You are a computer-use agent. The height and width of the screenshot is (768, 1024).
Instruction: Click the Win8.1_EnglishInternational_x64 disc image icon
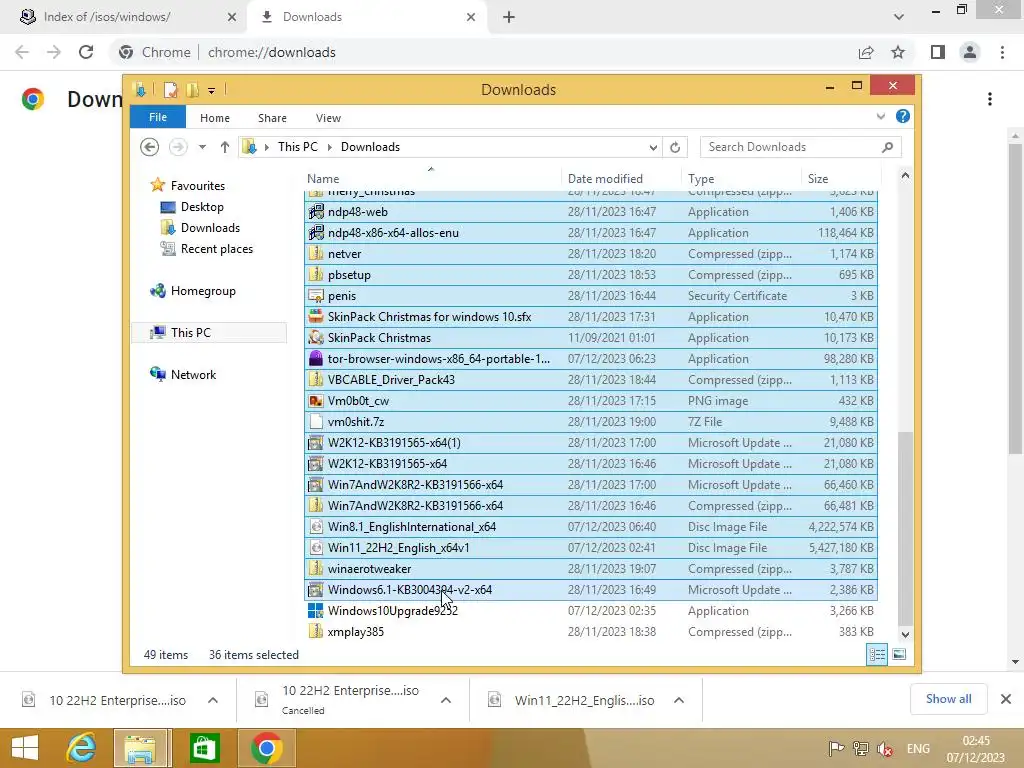[x=315, y=526]
